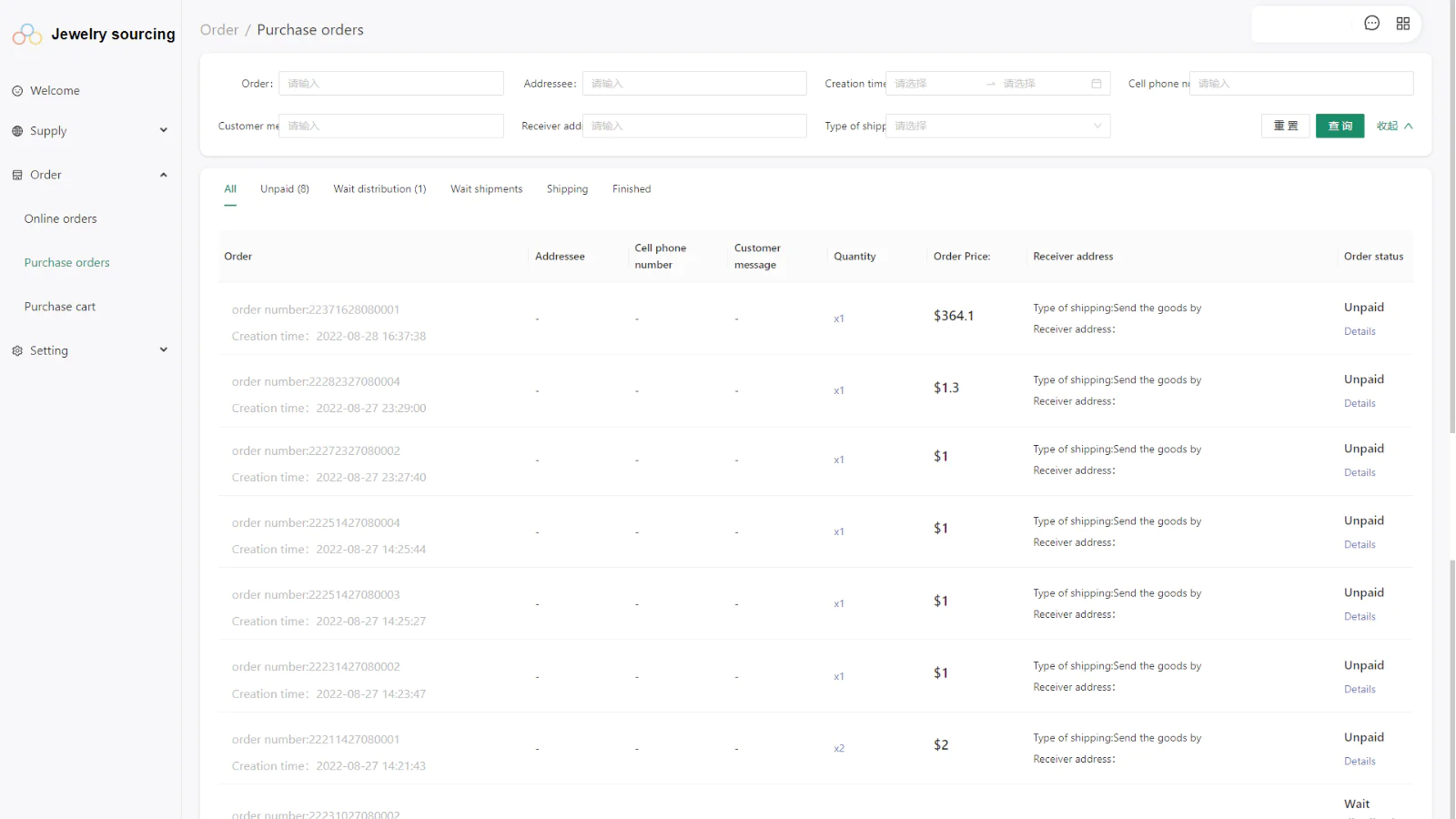The height and width of the screenshot is (819, 1456).
Task: Click the Supply globe icon
Action: (17, 131)
